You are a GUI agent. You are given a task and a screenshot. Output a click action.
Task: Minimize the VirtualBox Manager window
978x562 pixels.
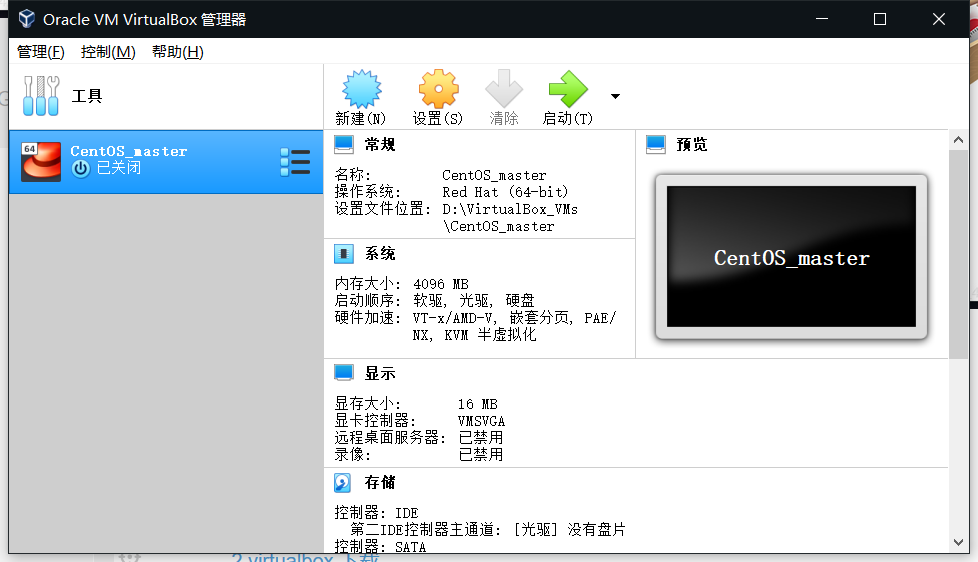pyautogui.click(x=822, y=19)
